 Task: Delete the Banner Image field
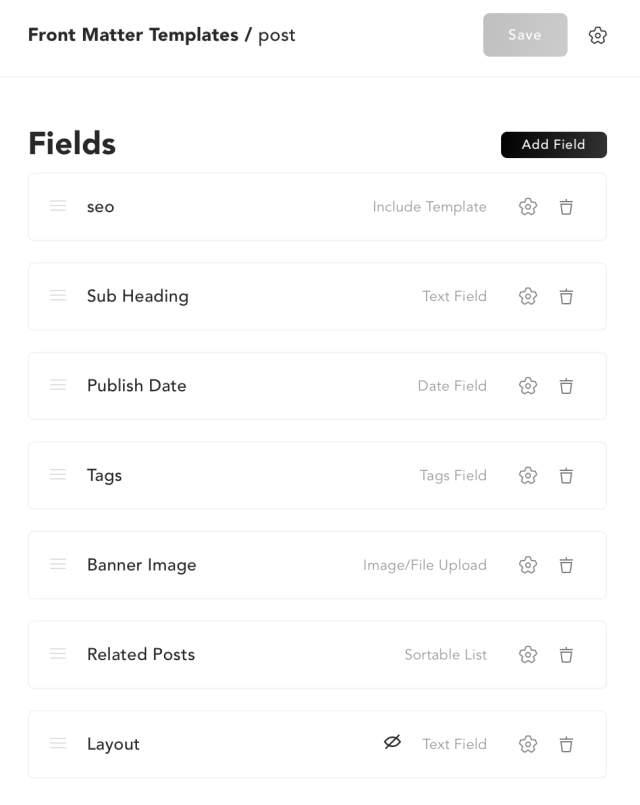(566, 565)
